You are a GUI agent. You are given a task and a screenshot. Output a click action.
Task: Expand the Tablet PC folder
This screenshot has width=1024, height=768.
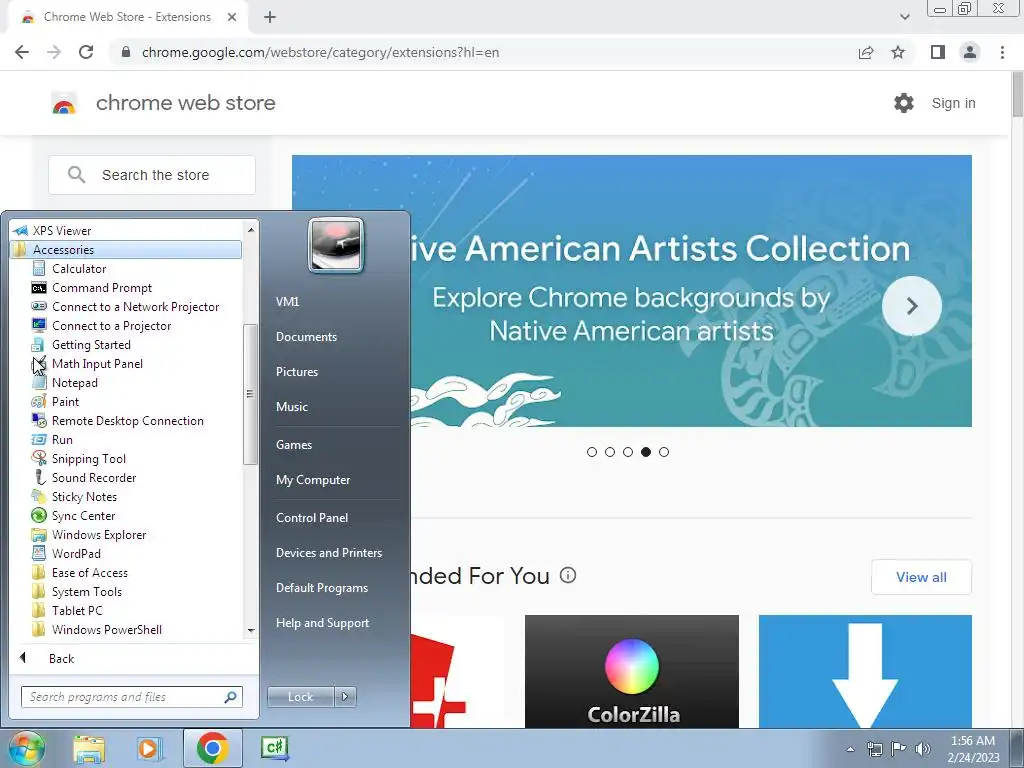click(76, 610)
